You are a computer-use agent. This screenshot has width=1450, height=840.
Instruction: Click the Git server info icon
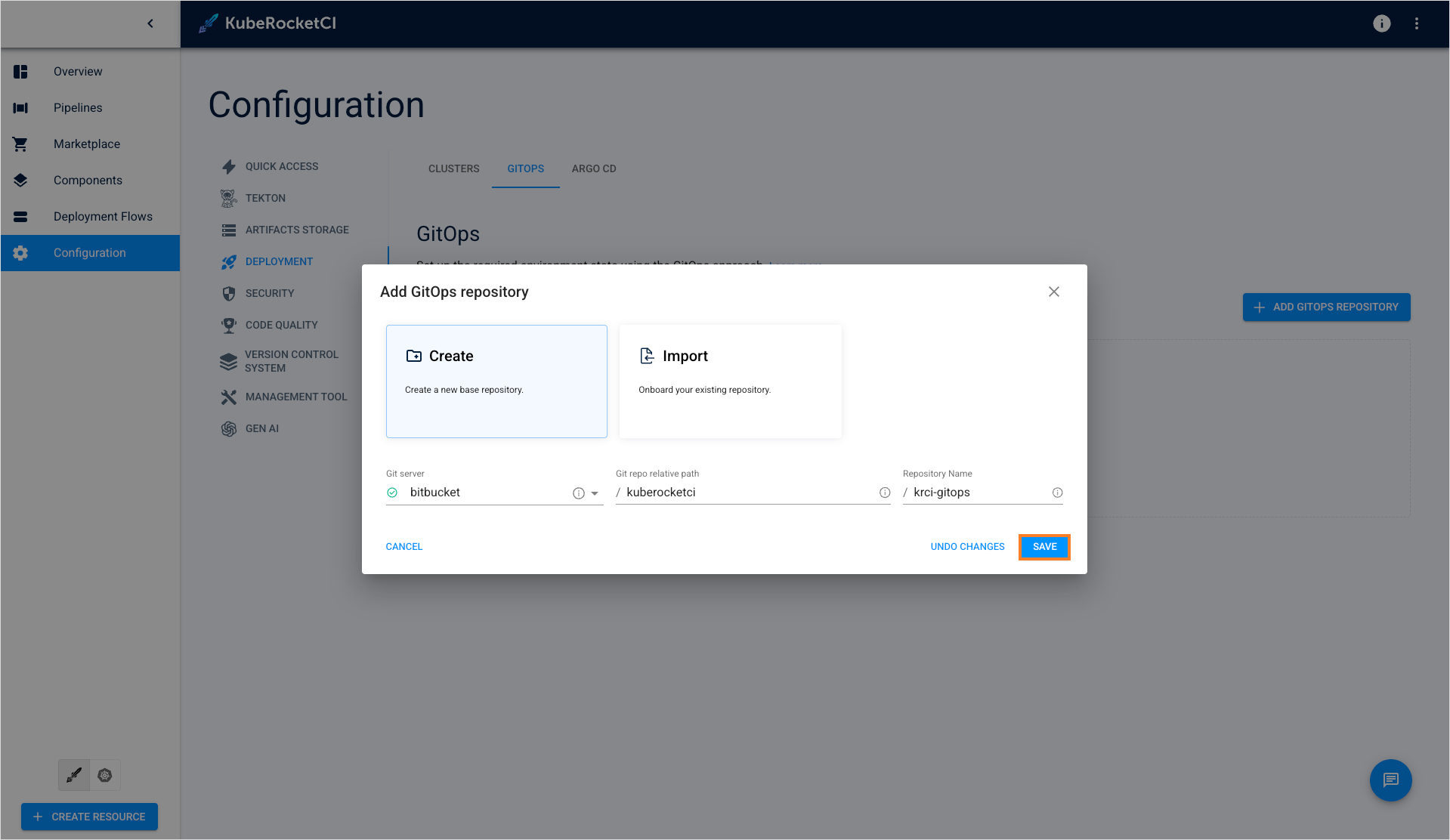pyautogui.click(x=578, y=493)
